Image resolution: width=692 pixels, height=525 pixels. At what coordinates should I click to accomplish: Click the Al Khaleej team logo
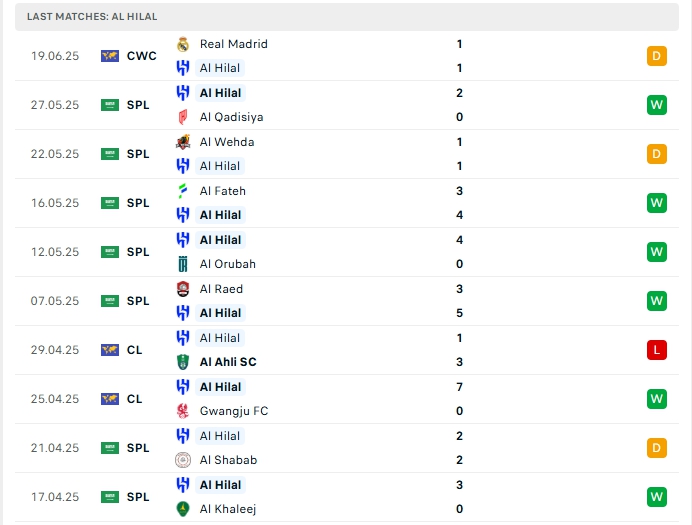[x=183, y=509]
